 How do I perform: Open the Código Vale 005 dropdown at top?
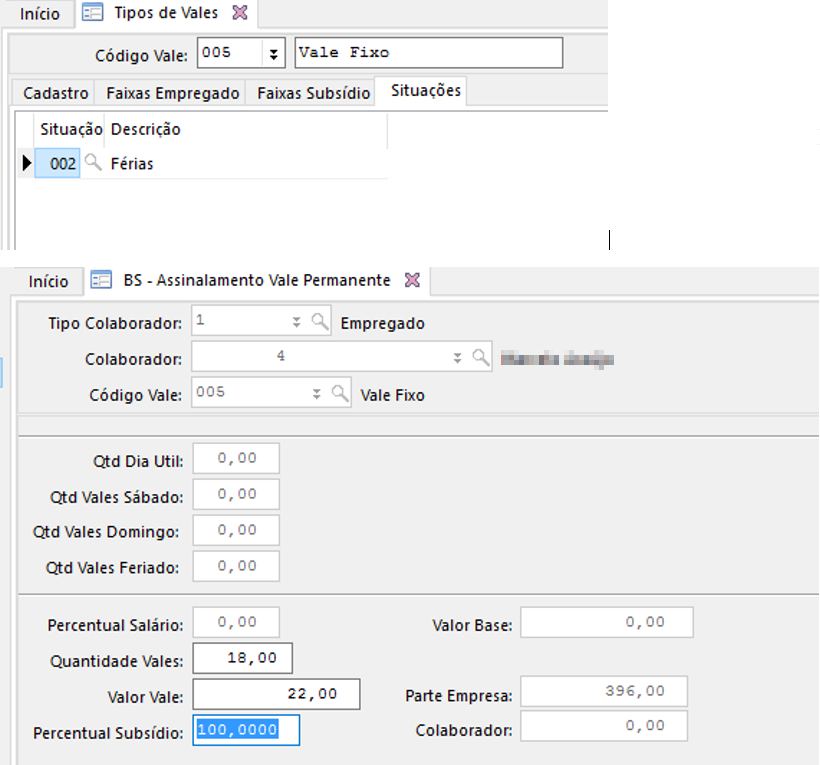273,53
